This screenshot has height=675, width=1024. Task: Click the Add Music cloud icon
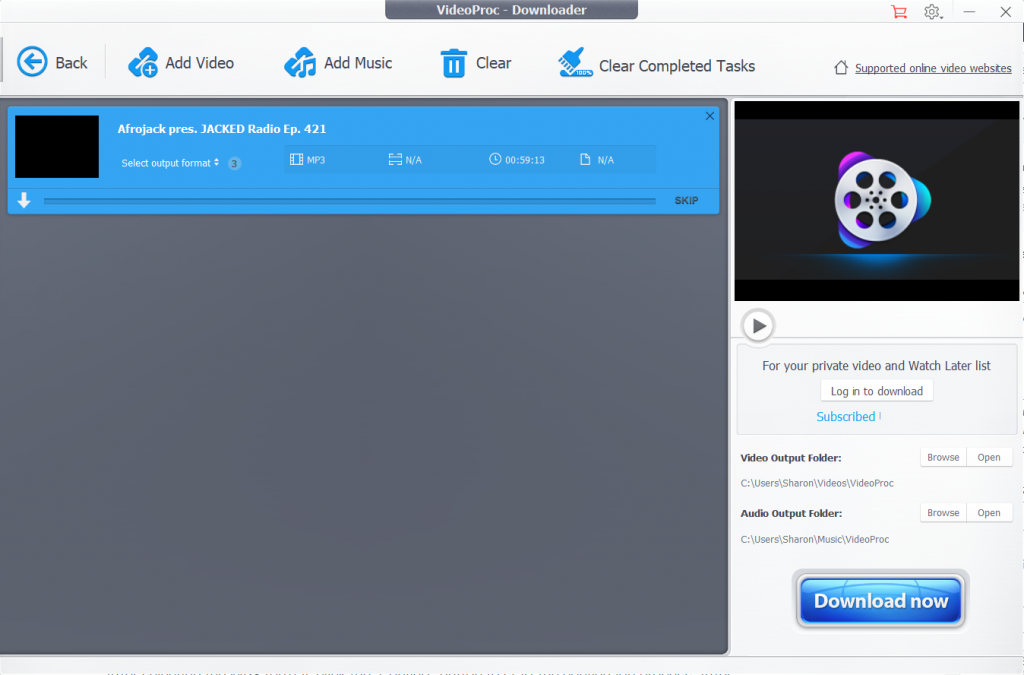pos(300,63)
